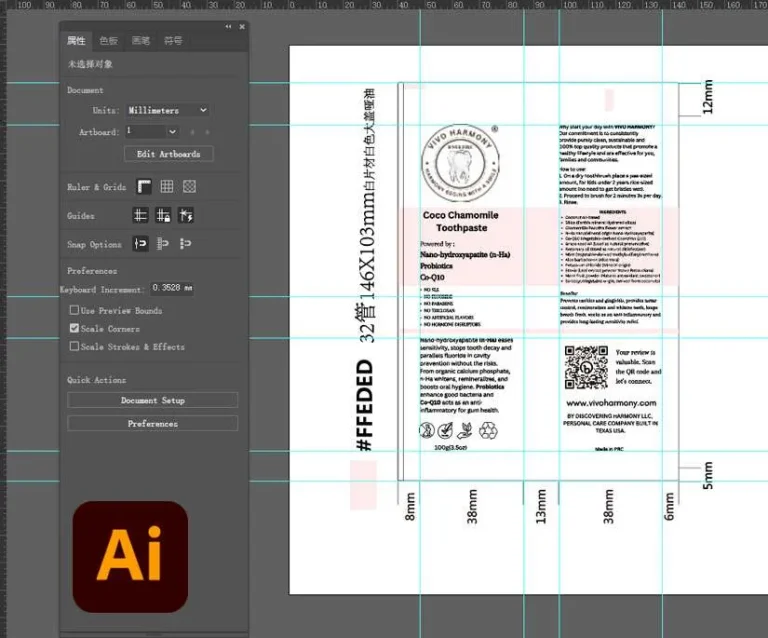Toggle the smart guides icon

click(x=186, y=215)
